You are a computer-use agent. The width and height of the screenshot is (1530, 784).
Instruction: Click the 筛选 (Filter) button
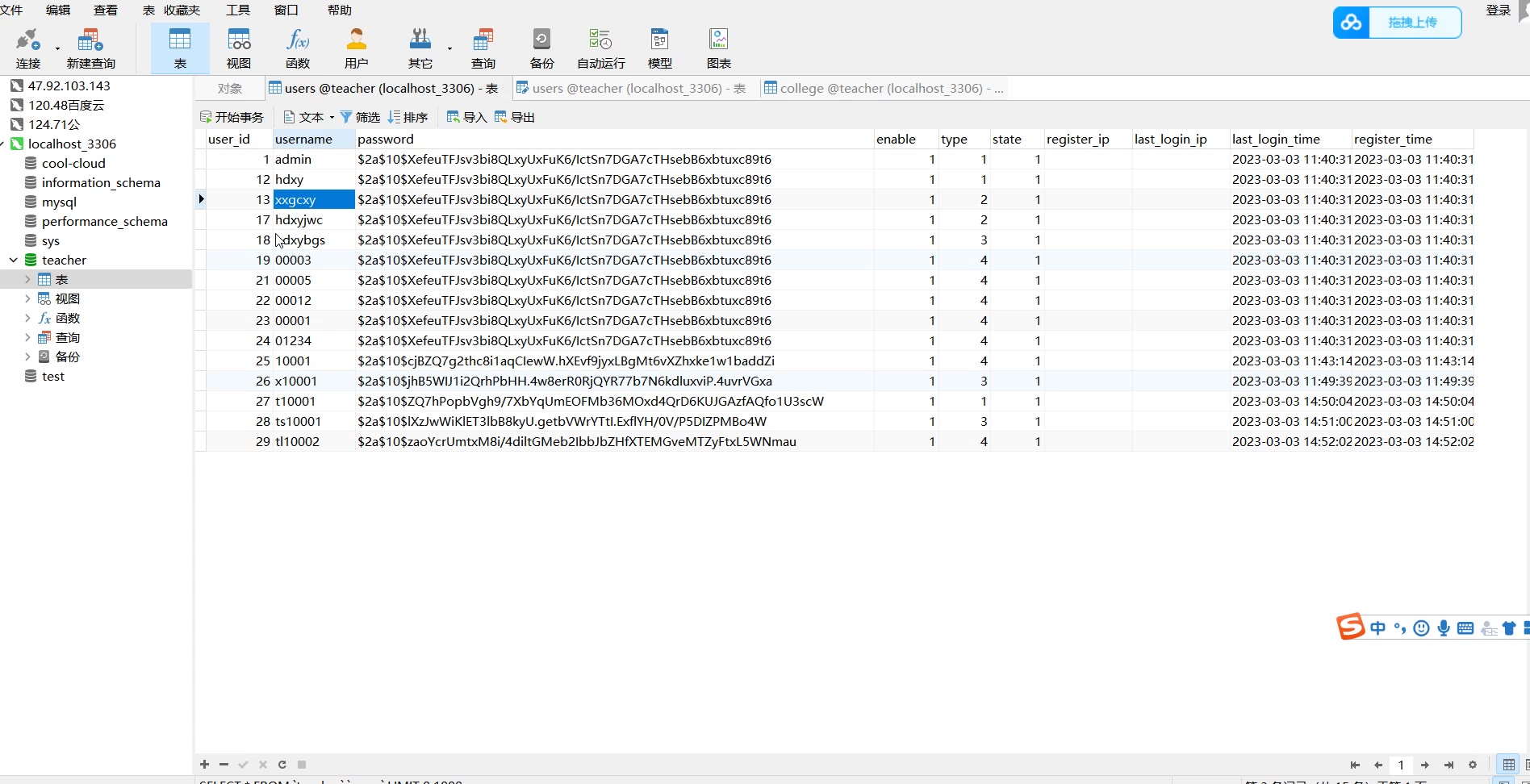[360, 118]
